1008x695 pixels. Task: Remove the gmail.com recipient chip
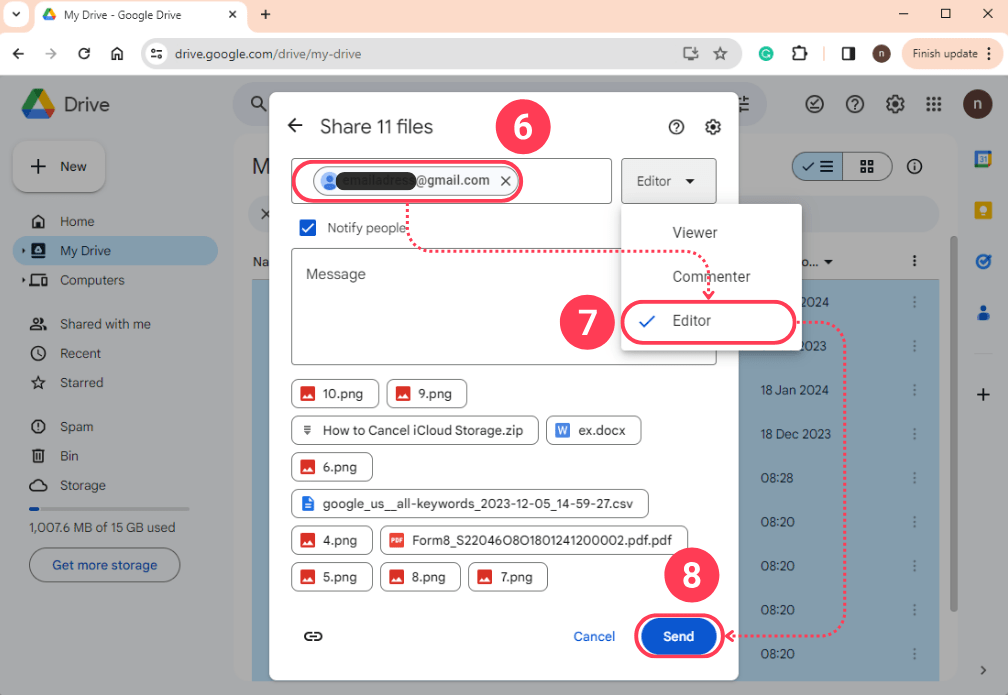tap(506, 181)
